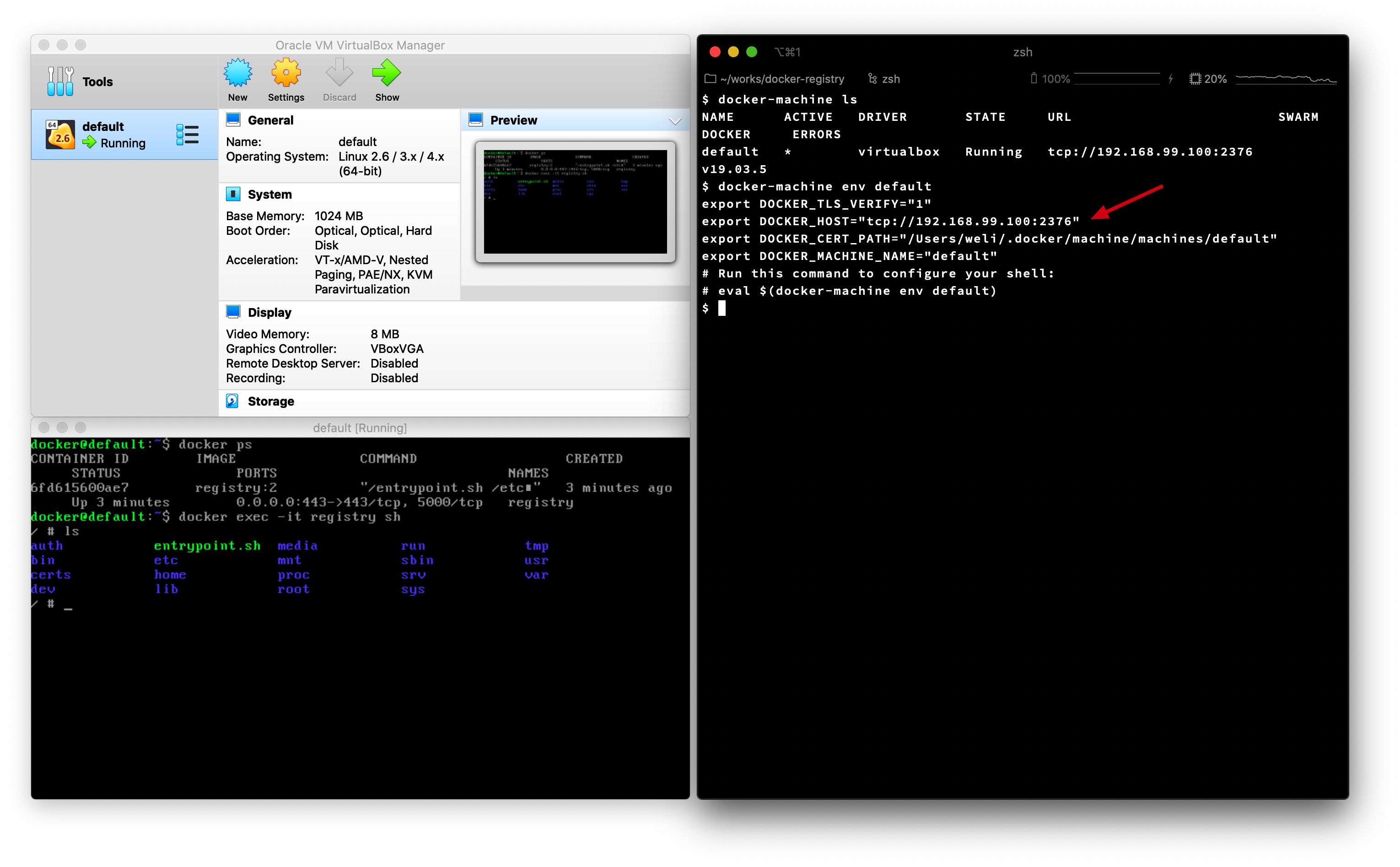Open the Storage section header link
The height and width of the screenshot is (867, 1400).
[270, 401]
